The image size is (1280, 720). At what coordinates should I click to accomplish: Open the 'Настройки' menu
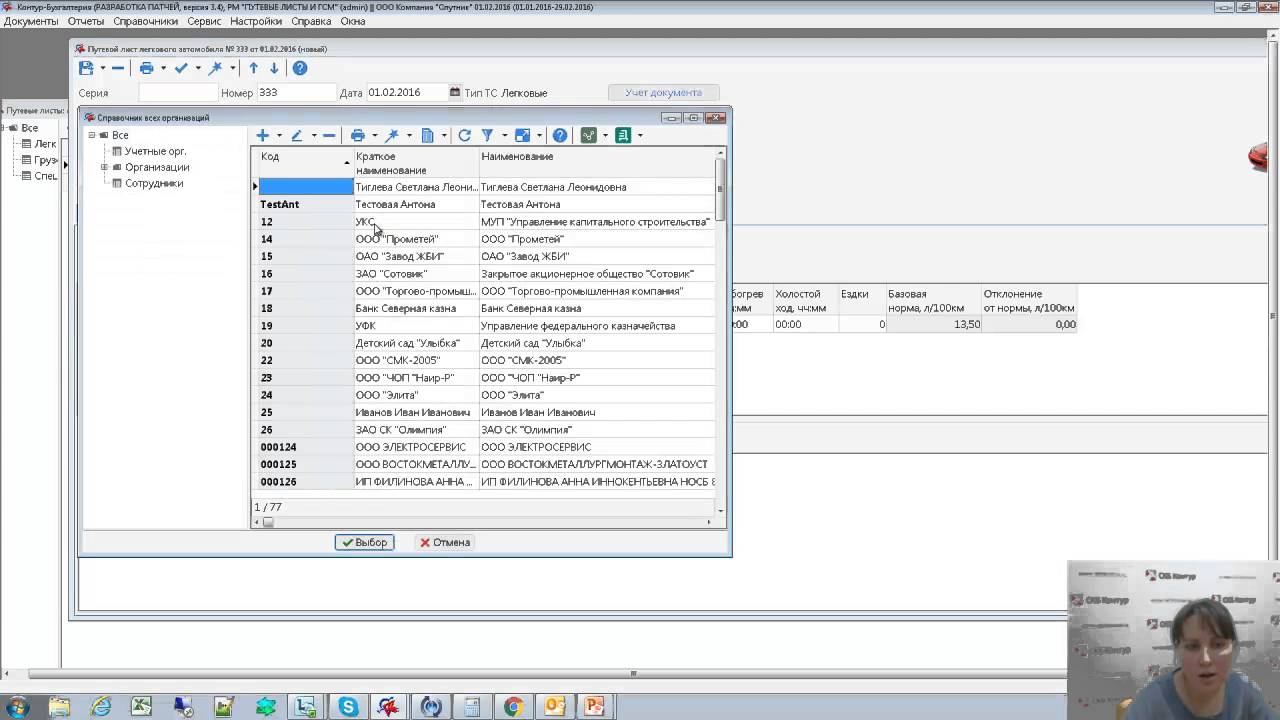pos(256,21)
